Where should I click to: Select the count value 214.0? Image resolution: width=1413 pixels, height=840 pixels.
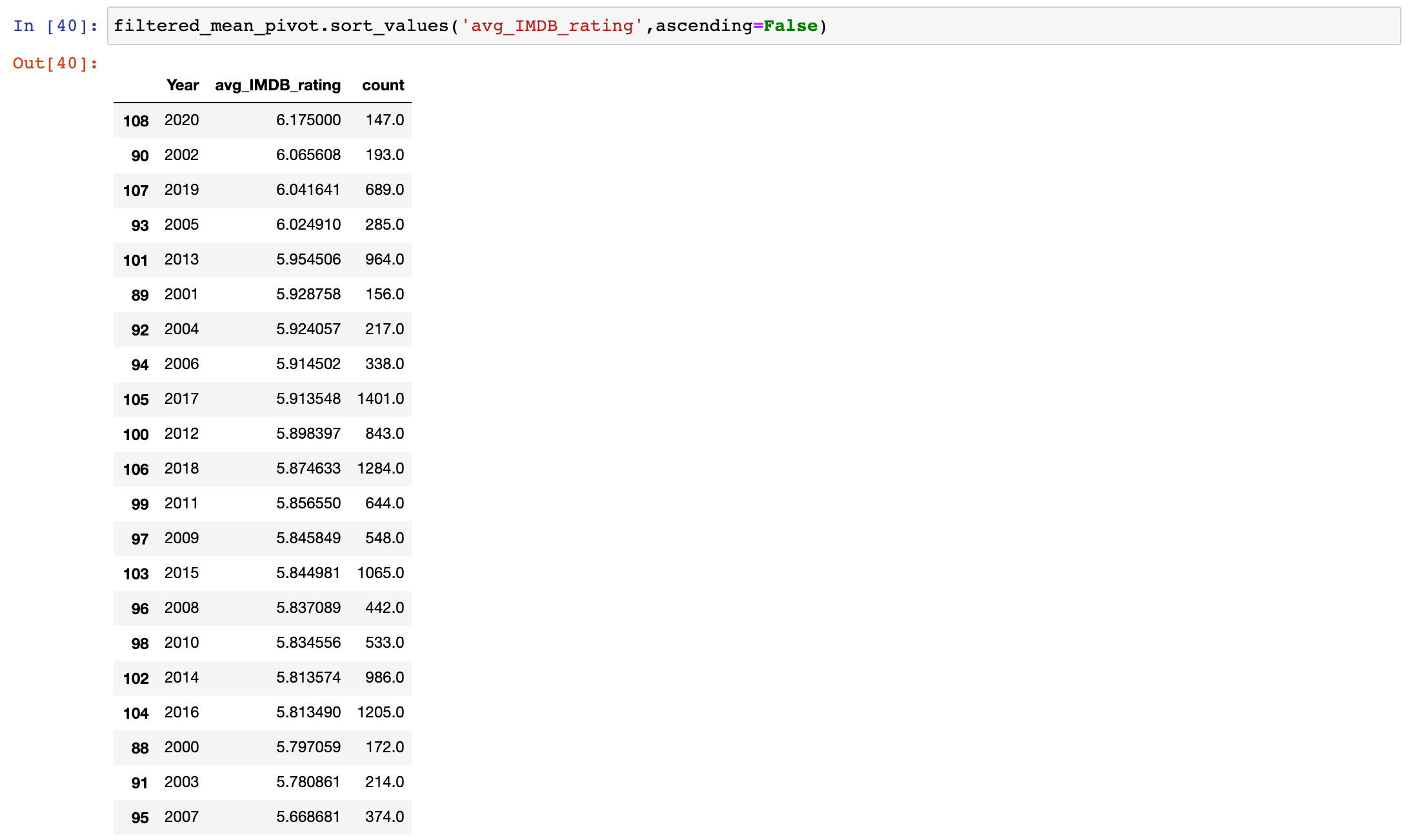coord(385,782)
